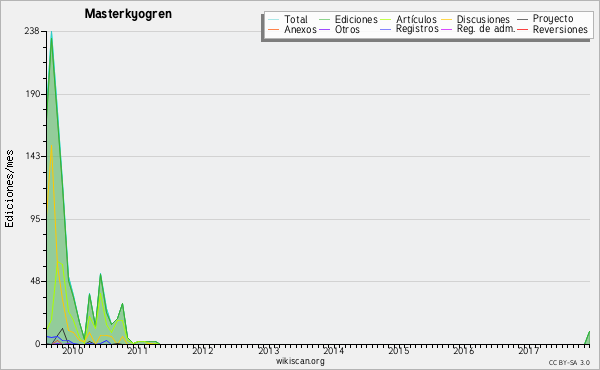Select the Anexos legend entry
This screenshot has width=600, height=370.
coord(292,29)
